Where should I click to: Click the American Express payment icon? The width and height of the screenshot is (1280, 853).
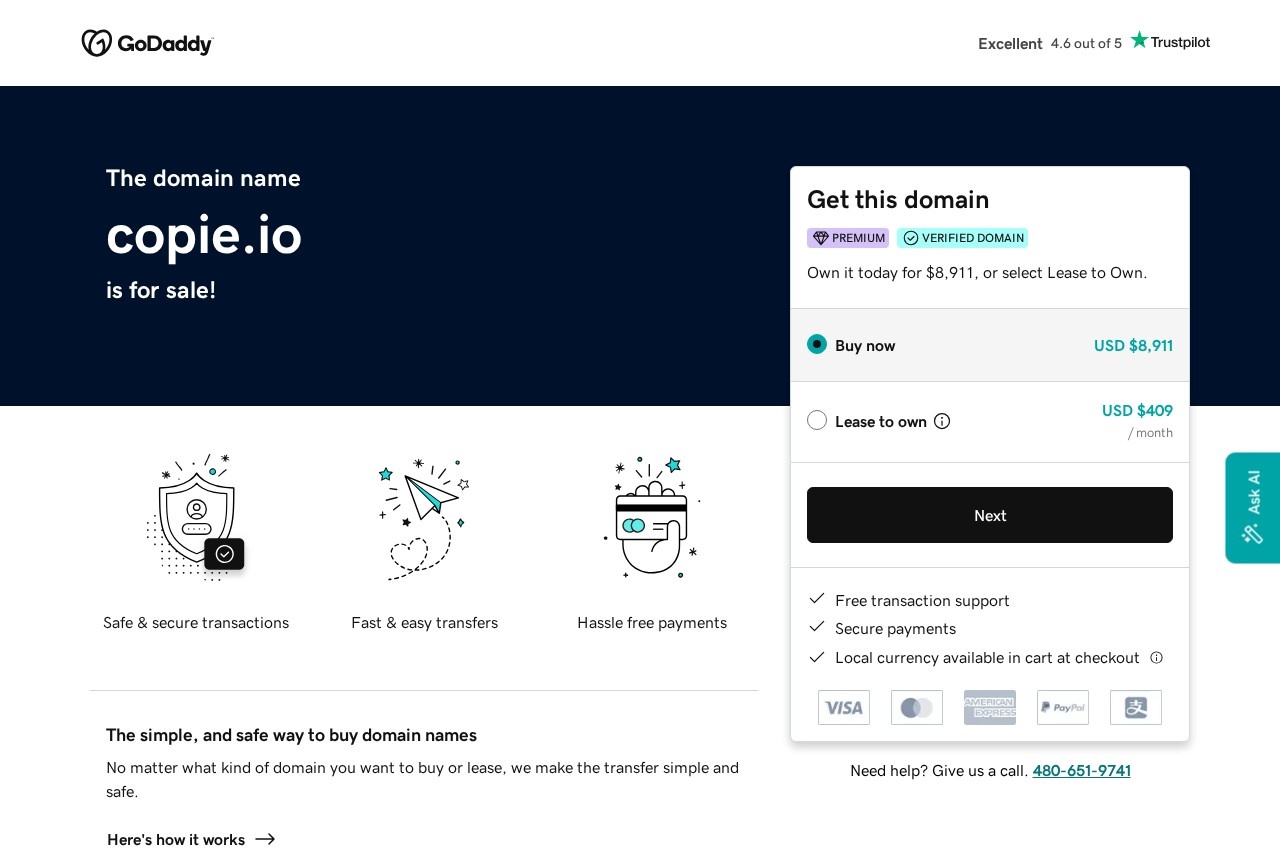point(989,707)
